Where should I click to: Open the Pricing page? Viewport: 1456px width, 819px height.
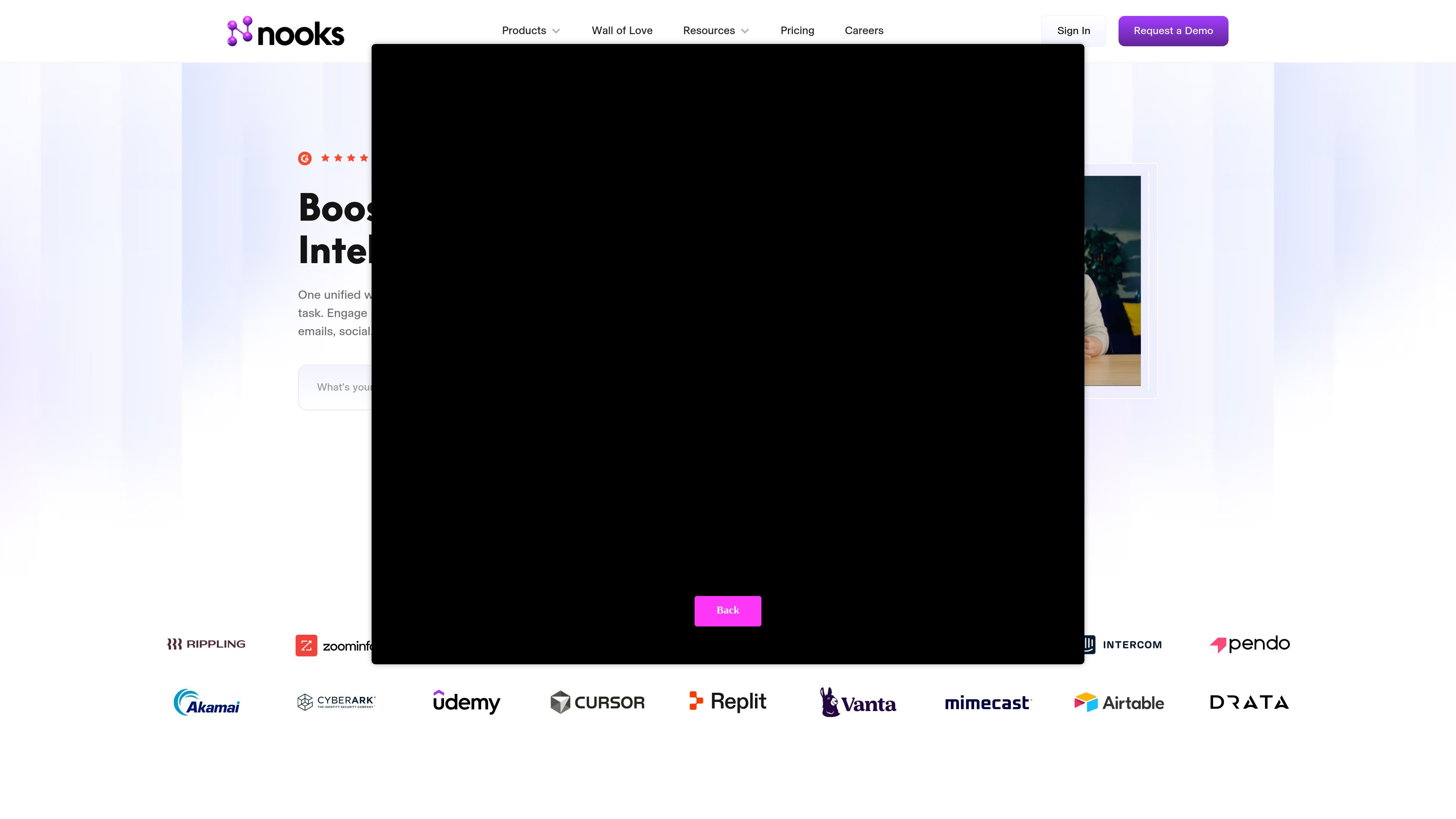click(x=797, y=30)
